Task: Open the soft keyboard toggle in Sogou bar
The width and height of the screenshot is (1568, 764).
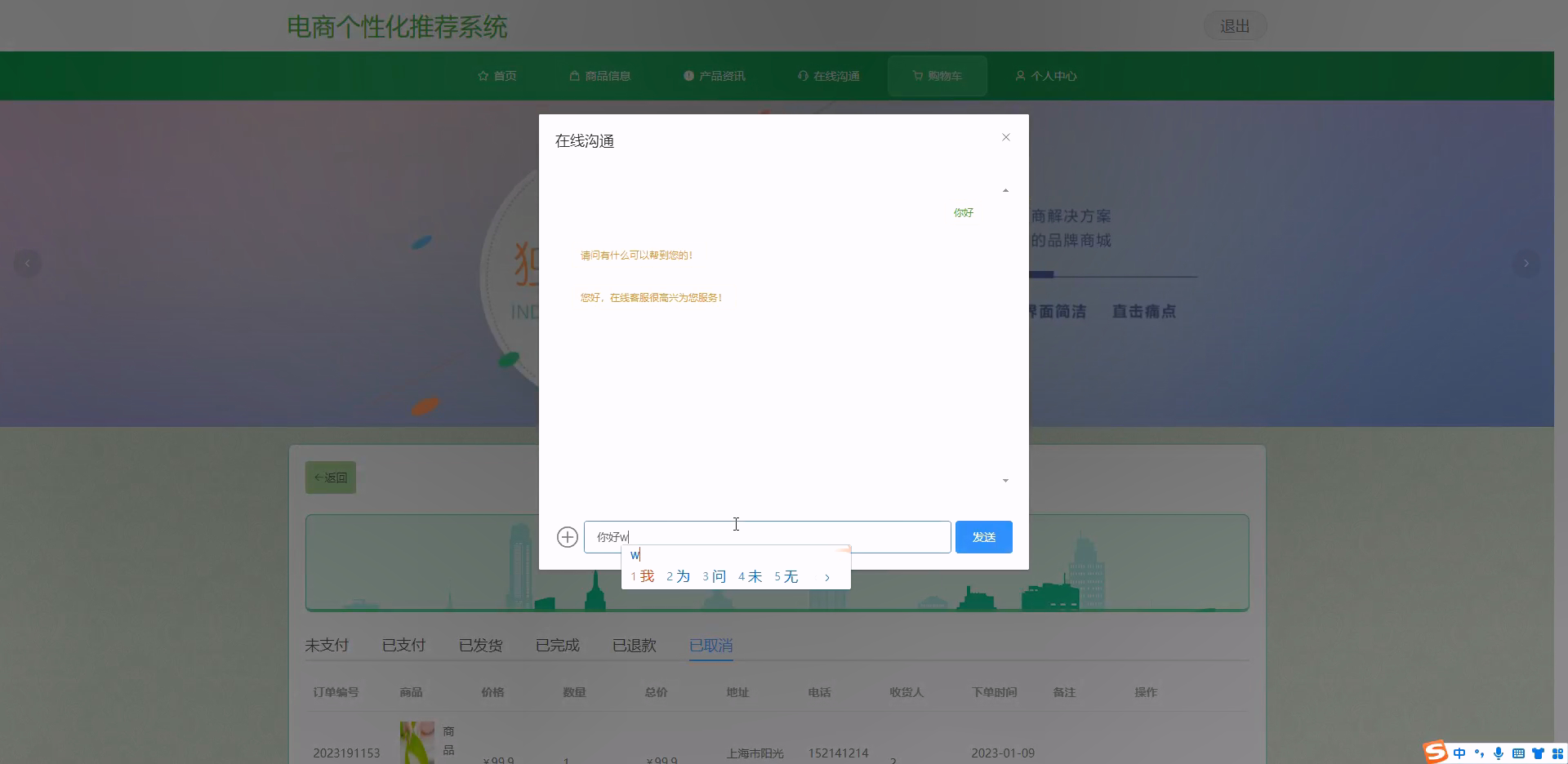Action: (1519, 753)
